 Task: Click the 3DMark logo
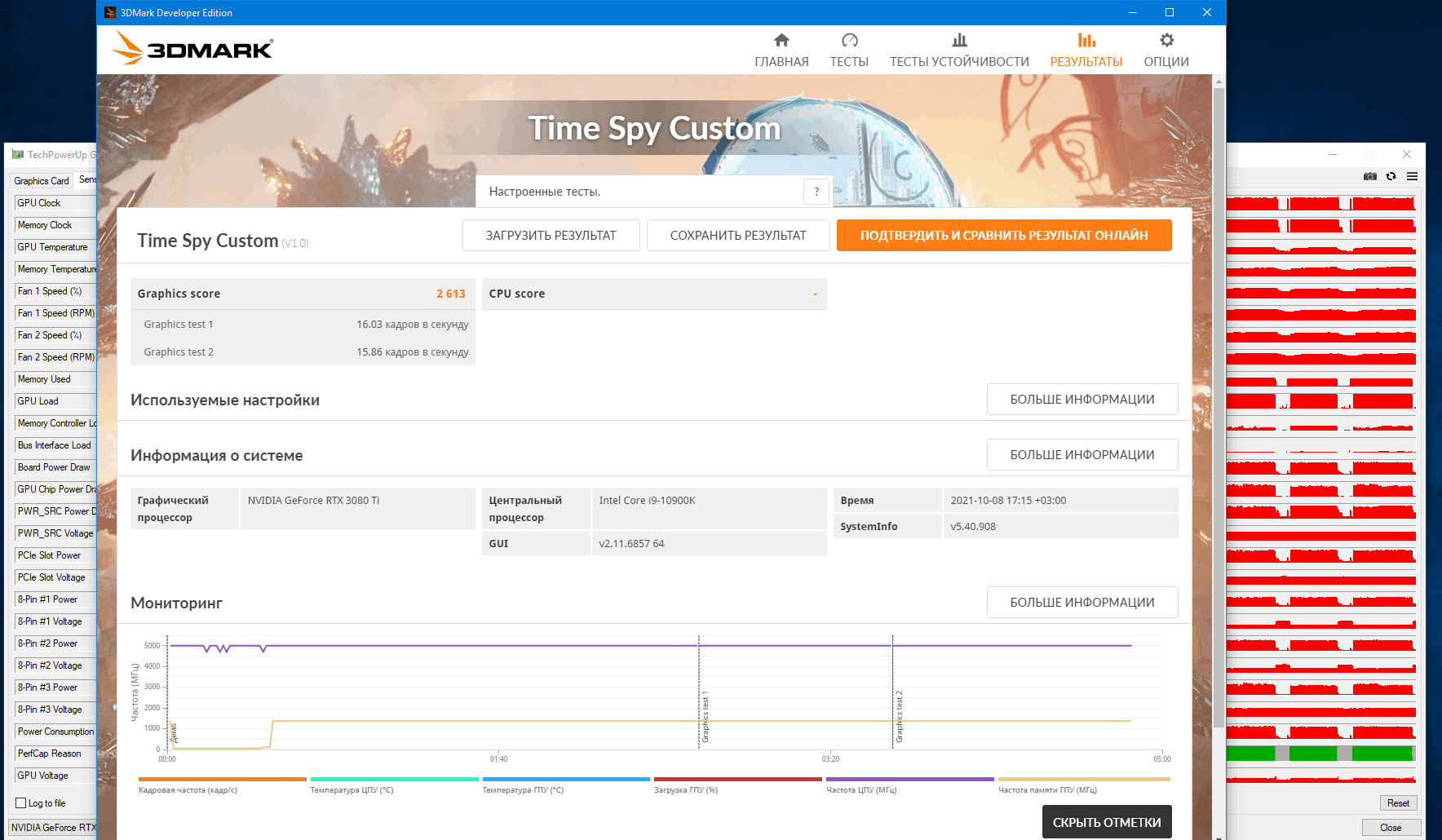[x=192, y=48]
